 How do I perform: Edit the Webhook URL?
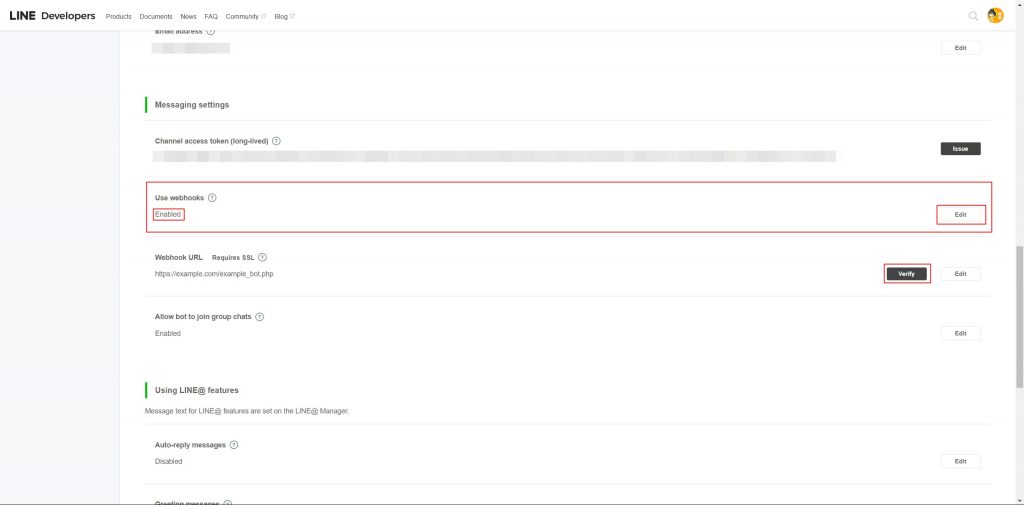pos(960,274)
